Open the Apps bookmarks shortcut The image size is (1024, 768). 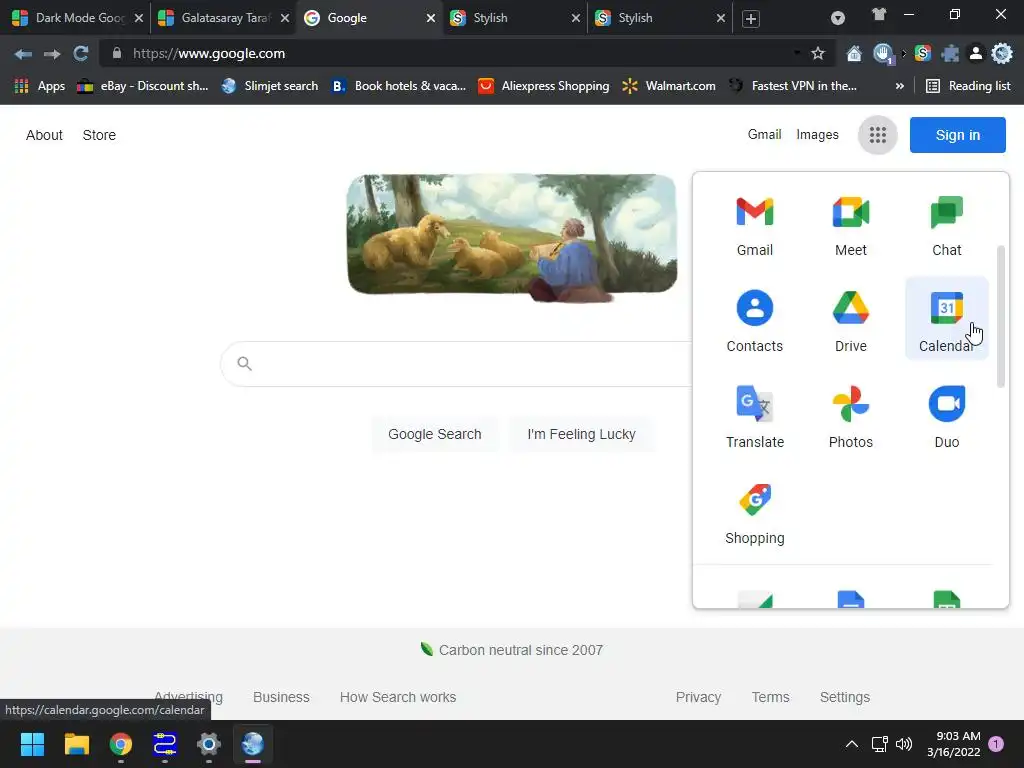point(39,86)
